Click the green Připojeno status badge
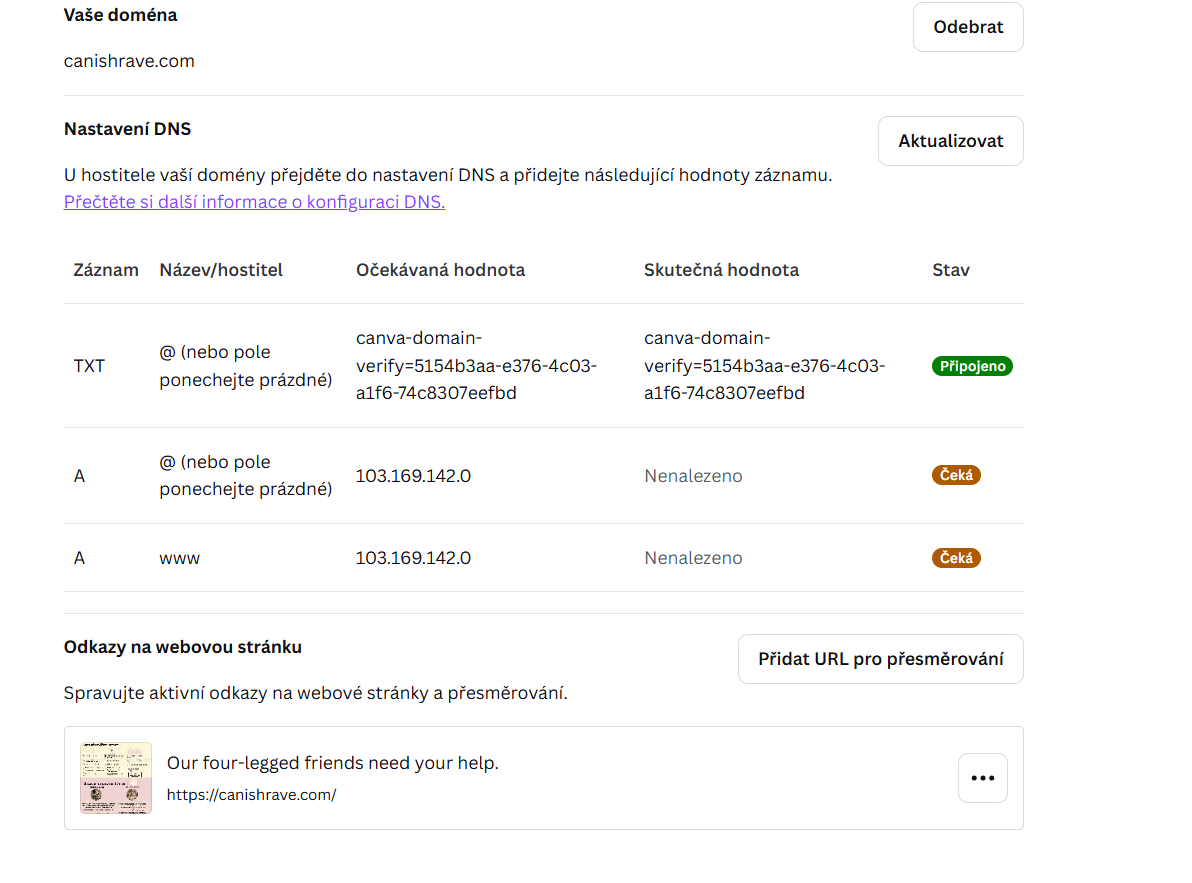This screenshot has height=883, width=1192. coord(972,366)
